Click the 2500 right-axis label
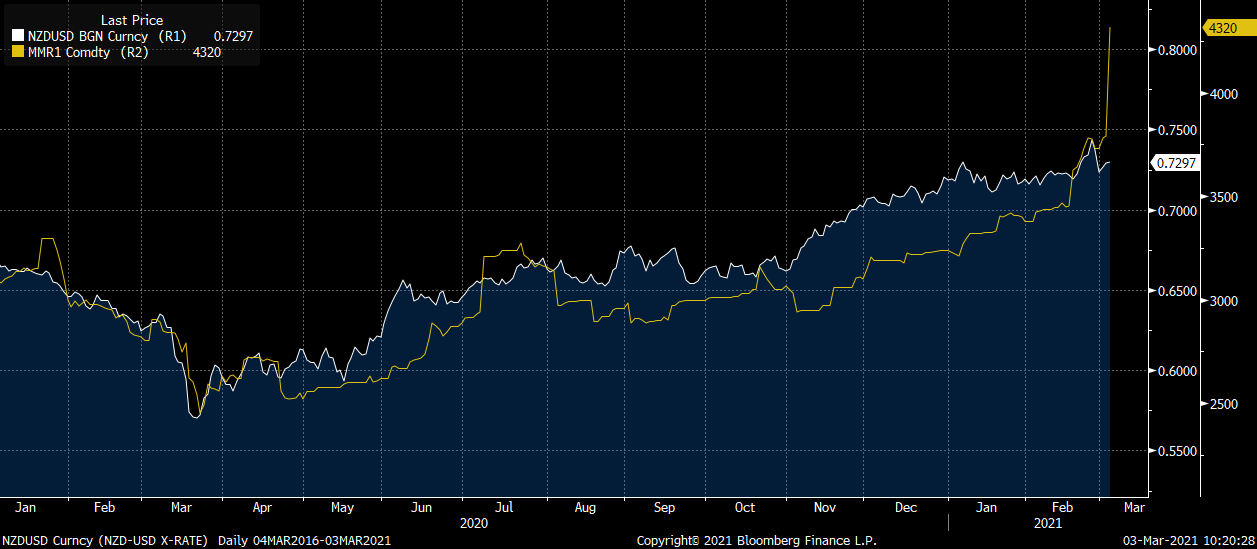 tap(1225, 404)
